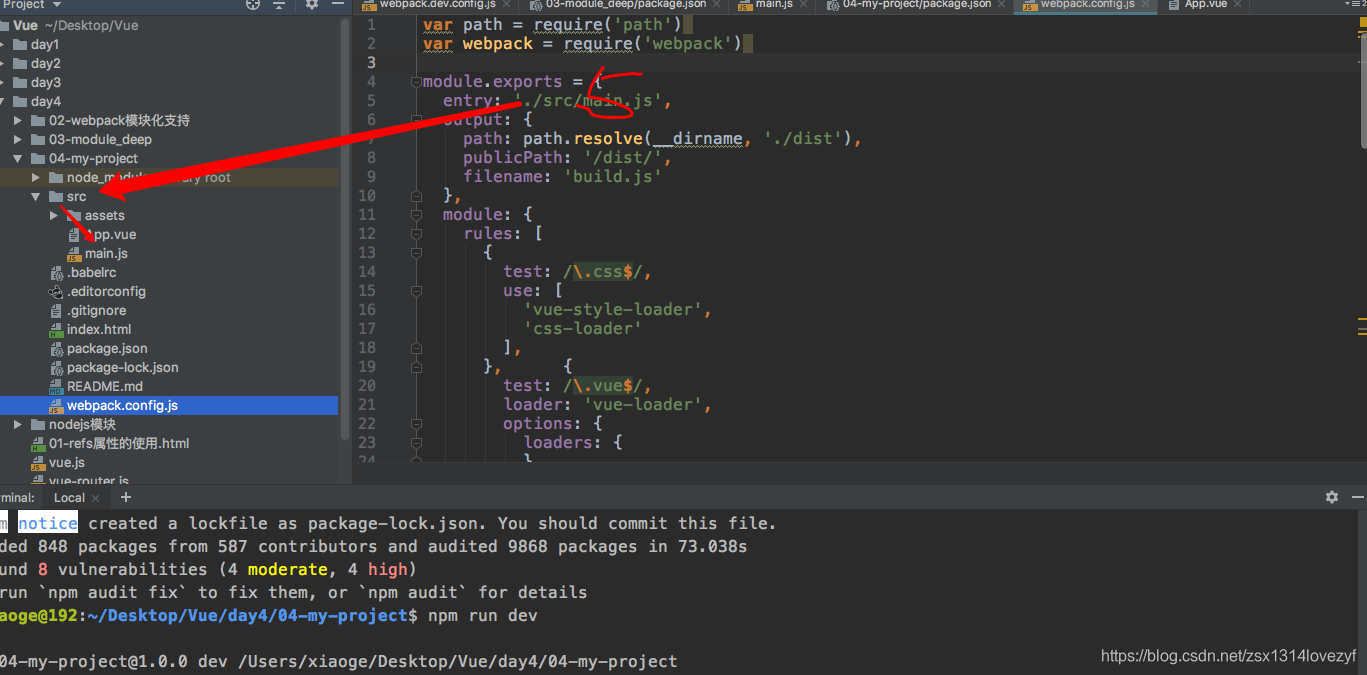Fold the output block at line 6

pos(417,120)
